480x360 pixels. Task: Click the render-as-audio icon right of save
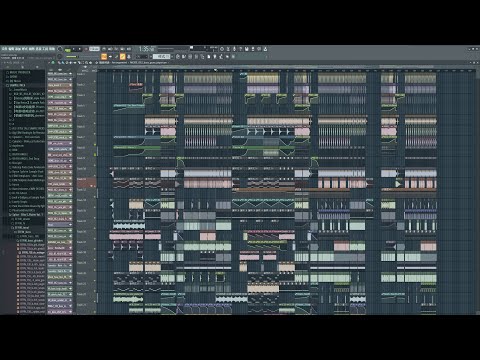pos(253,49)
